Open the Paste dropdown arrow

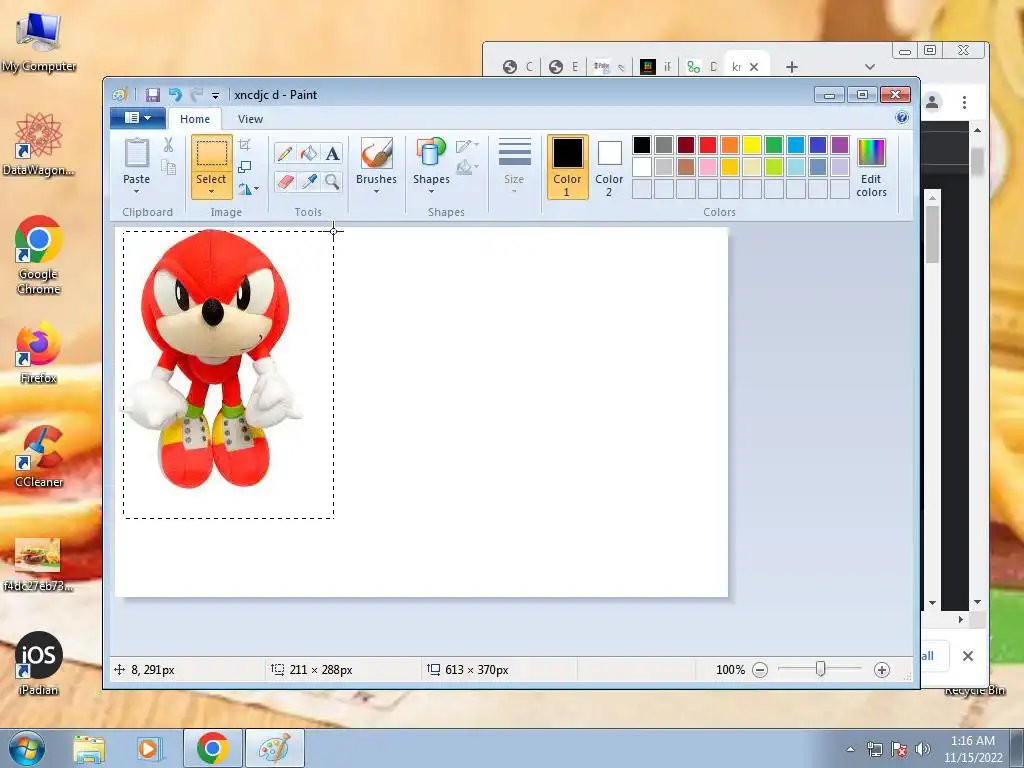point(136,191)
